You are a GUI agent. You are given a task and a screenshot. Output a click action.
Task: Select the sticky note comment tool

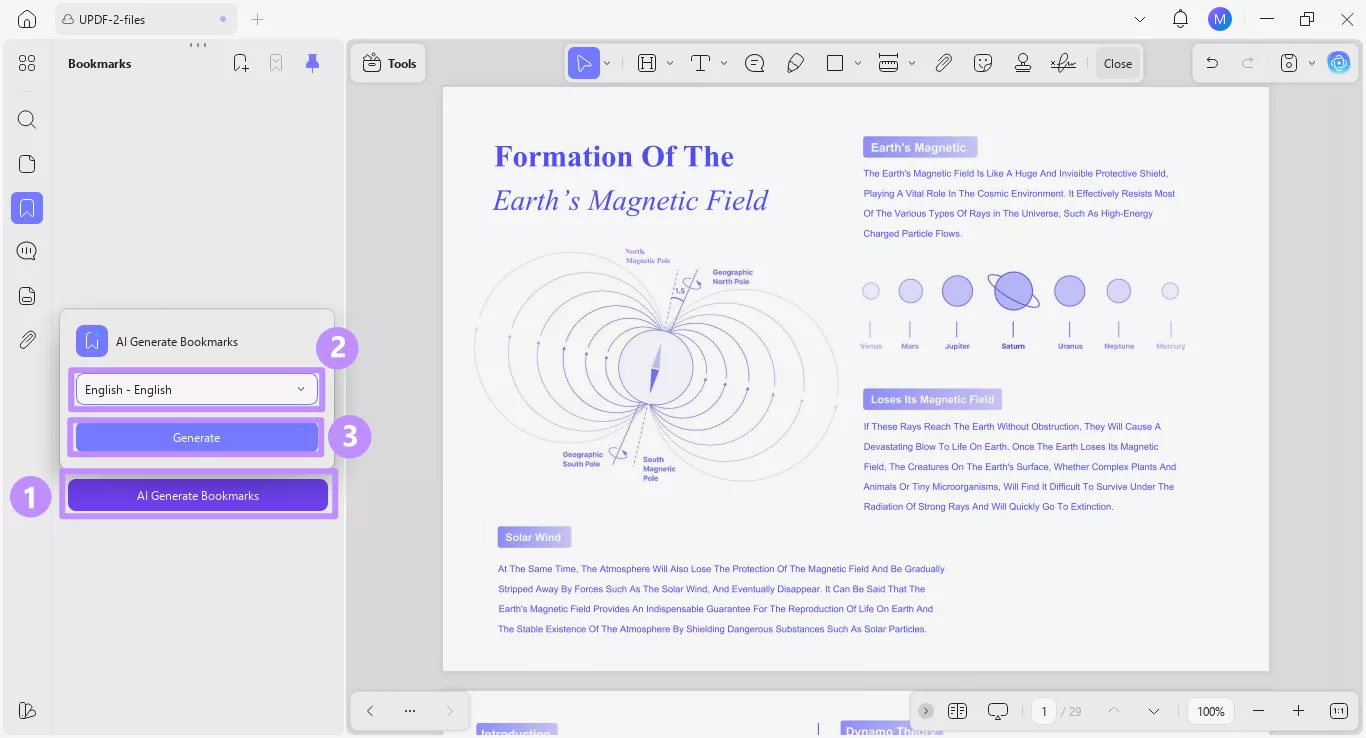[755, 63]
